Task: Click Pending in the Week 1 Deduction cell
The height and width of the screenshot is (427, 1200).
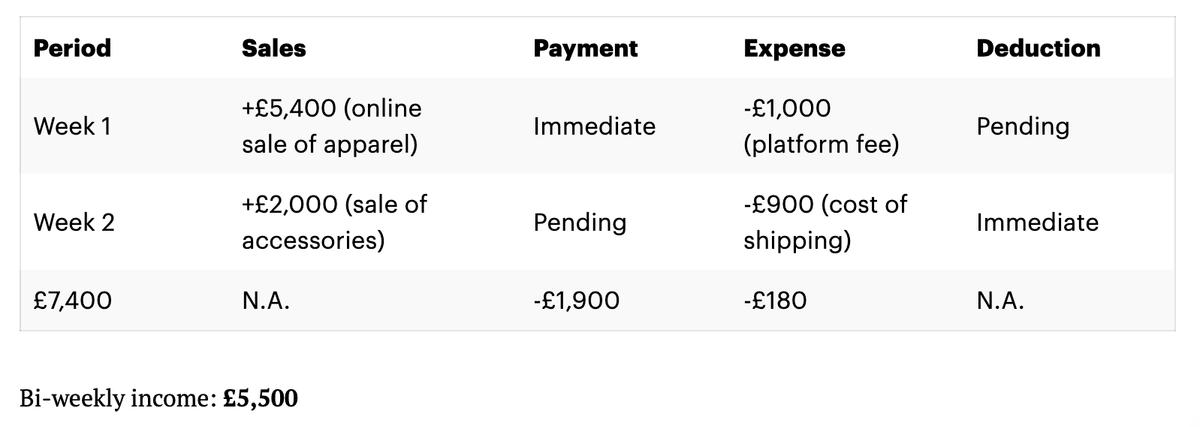Action: click(x=1022, y=127)
